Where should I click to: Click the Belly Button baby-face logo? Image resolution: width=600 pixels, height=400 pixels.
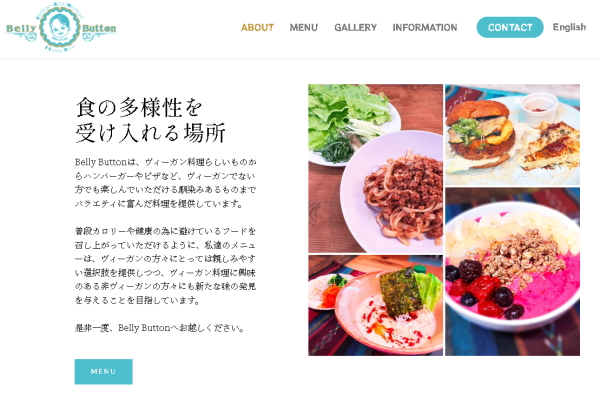(60, 27)
